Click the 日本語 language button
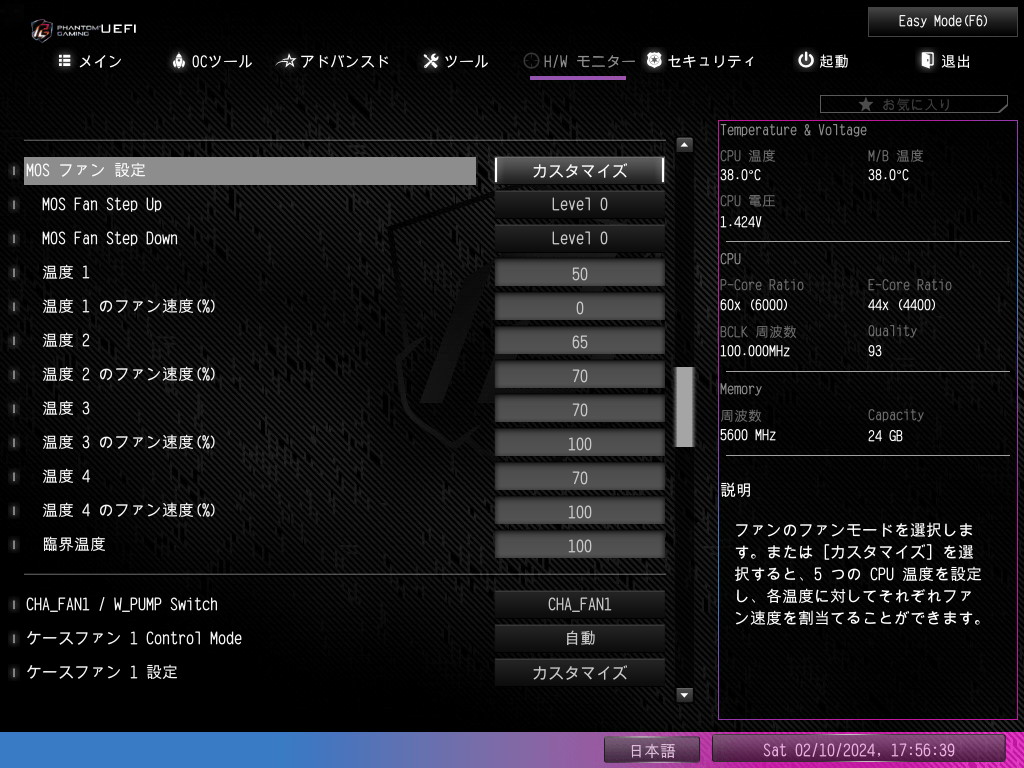 coord(652,750)
